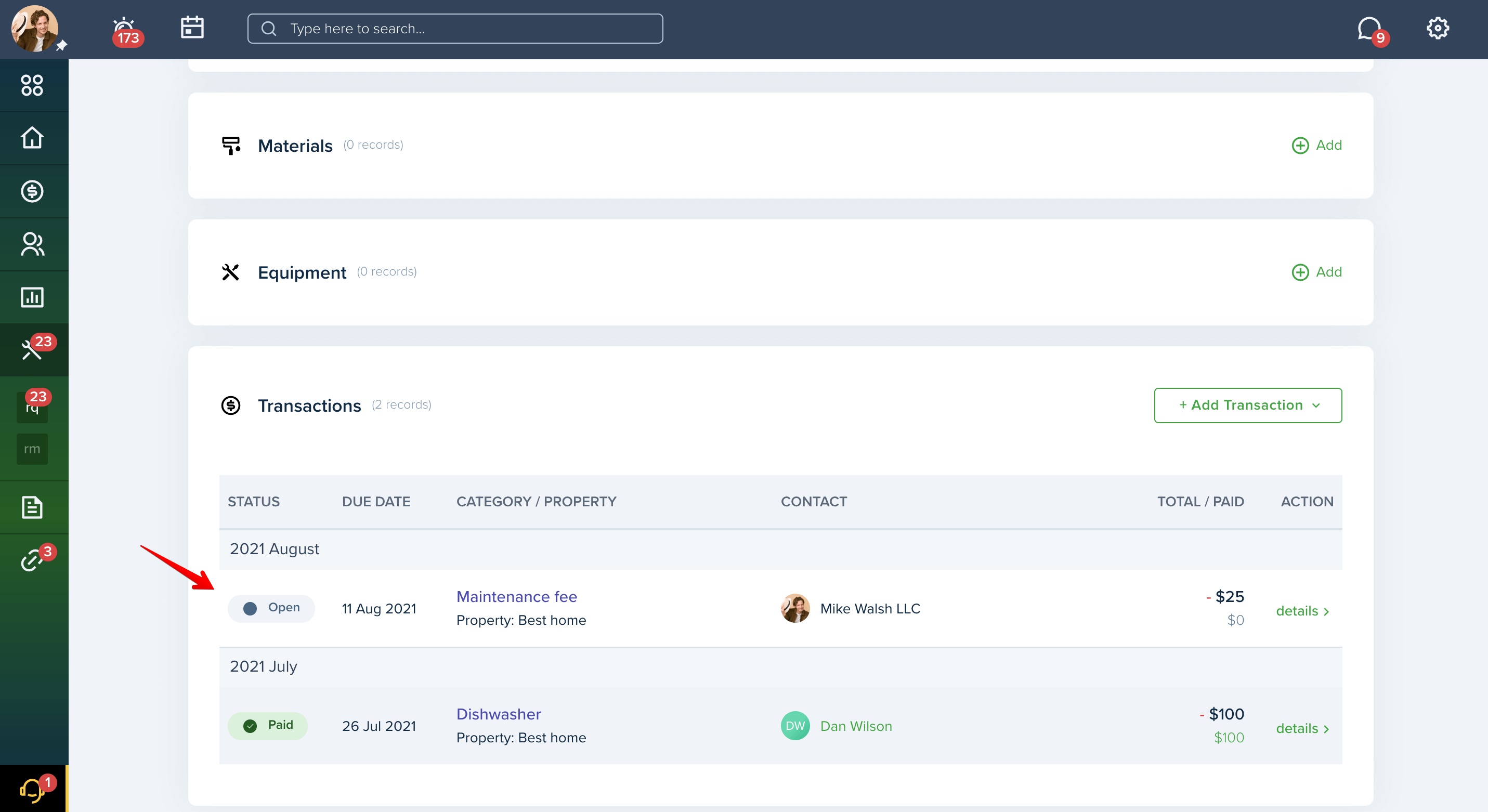Screen dimensions: 1488x812
Task: Click 'Mike Walsh LLC' contact name
Action: (870, 609)
